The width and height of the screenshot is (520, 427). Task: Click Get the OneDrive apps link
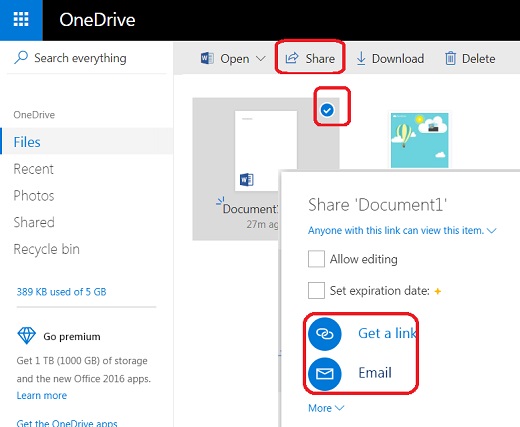click(x=67, y=423)
